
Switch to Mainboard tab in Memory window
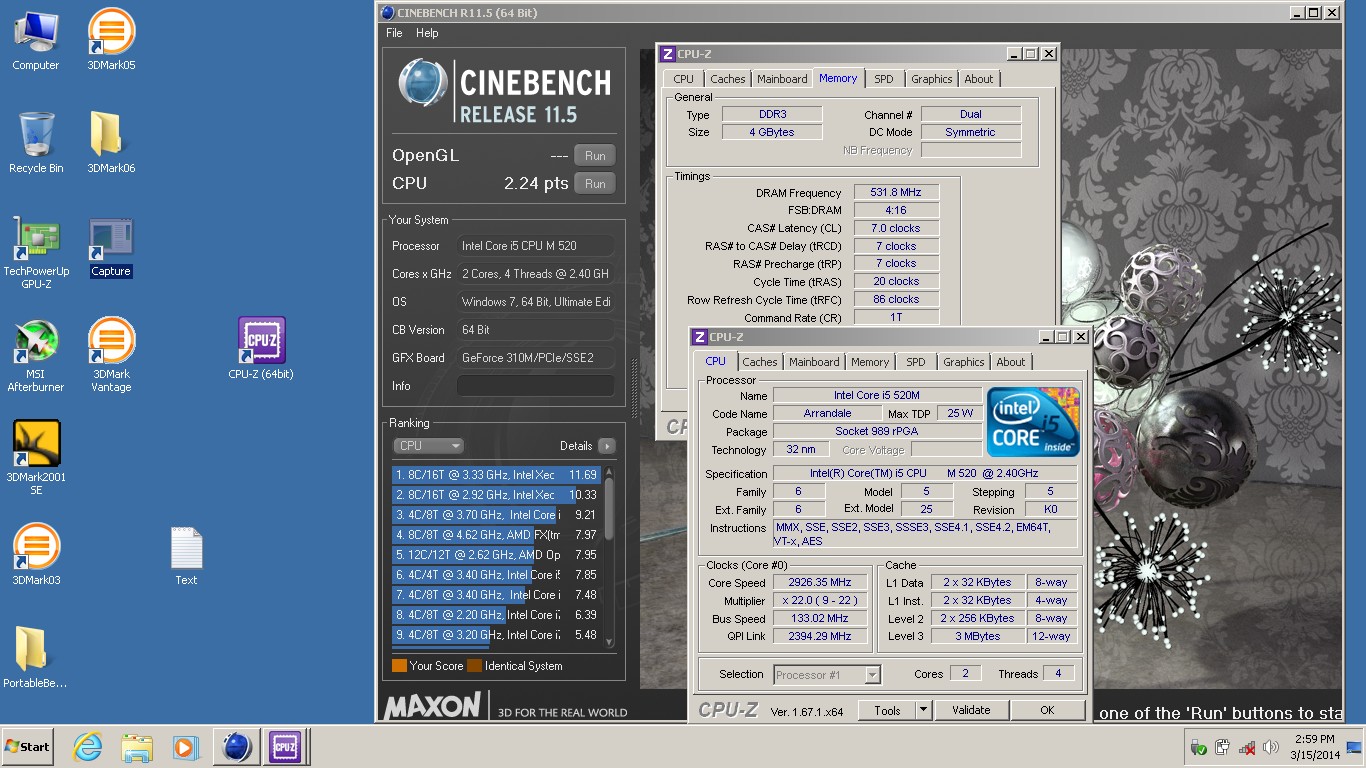point(782,79)
